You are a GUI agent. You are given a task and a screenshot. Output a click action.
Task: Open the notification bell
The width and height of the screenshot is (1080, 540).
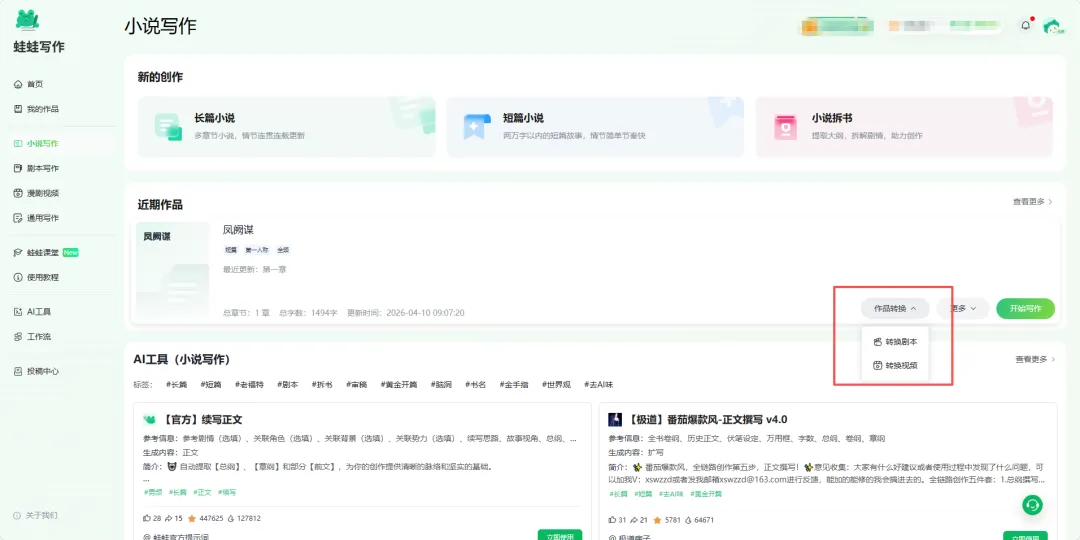1026,25
